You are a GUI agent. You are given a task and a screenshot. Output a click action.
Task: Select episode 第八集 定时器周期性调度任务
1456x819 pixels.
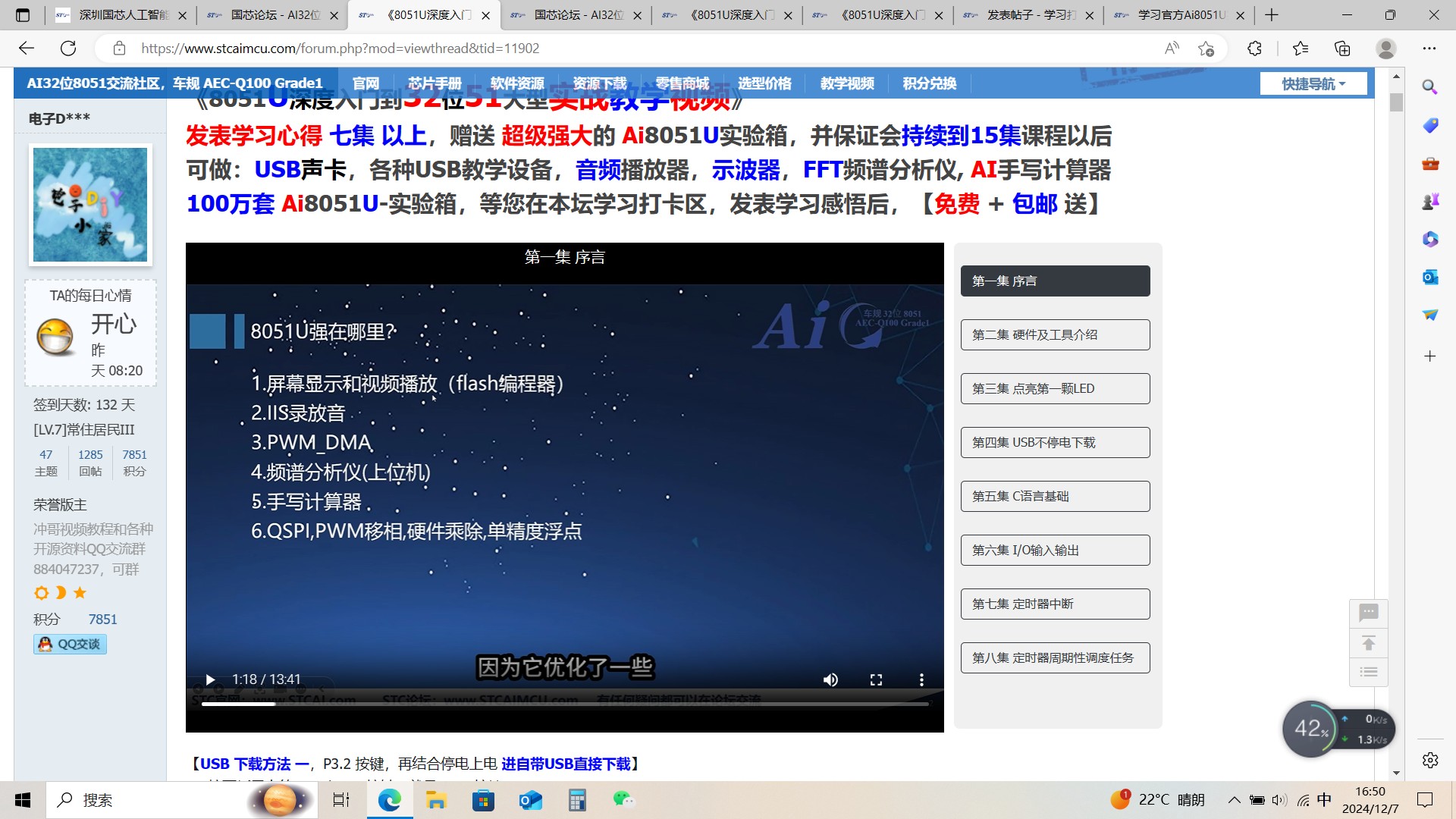[x=1055, y=657]
